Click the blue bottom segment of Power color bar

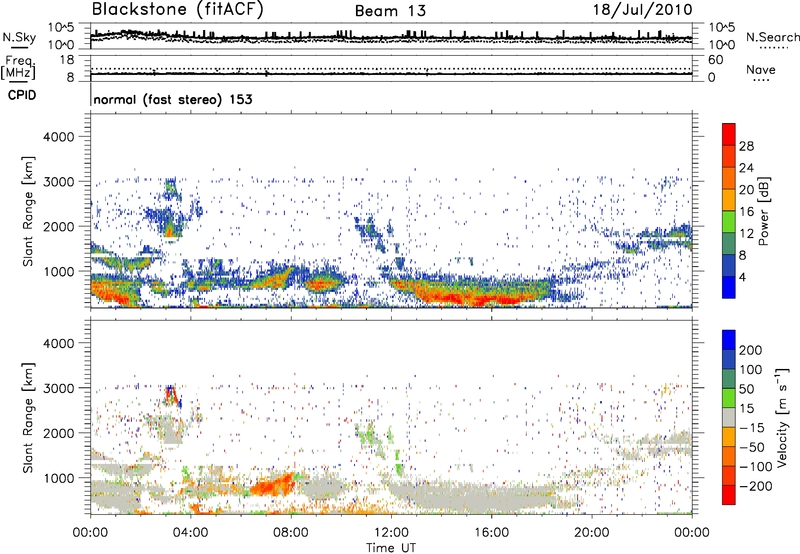[x=729, y=287]
